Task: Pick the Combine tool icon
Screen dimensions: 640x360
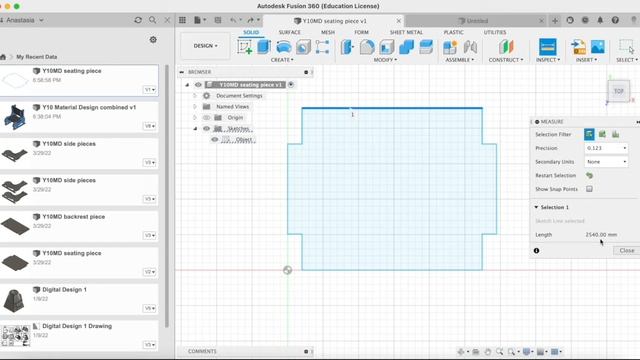Action: point(406,47)
